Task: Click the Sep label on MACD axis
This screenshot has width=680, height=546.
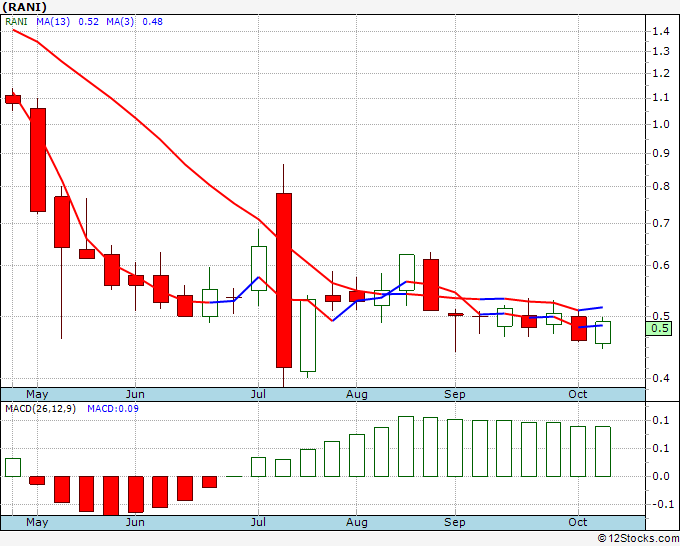Action: point(454,522)
